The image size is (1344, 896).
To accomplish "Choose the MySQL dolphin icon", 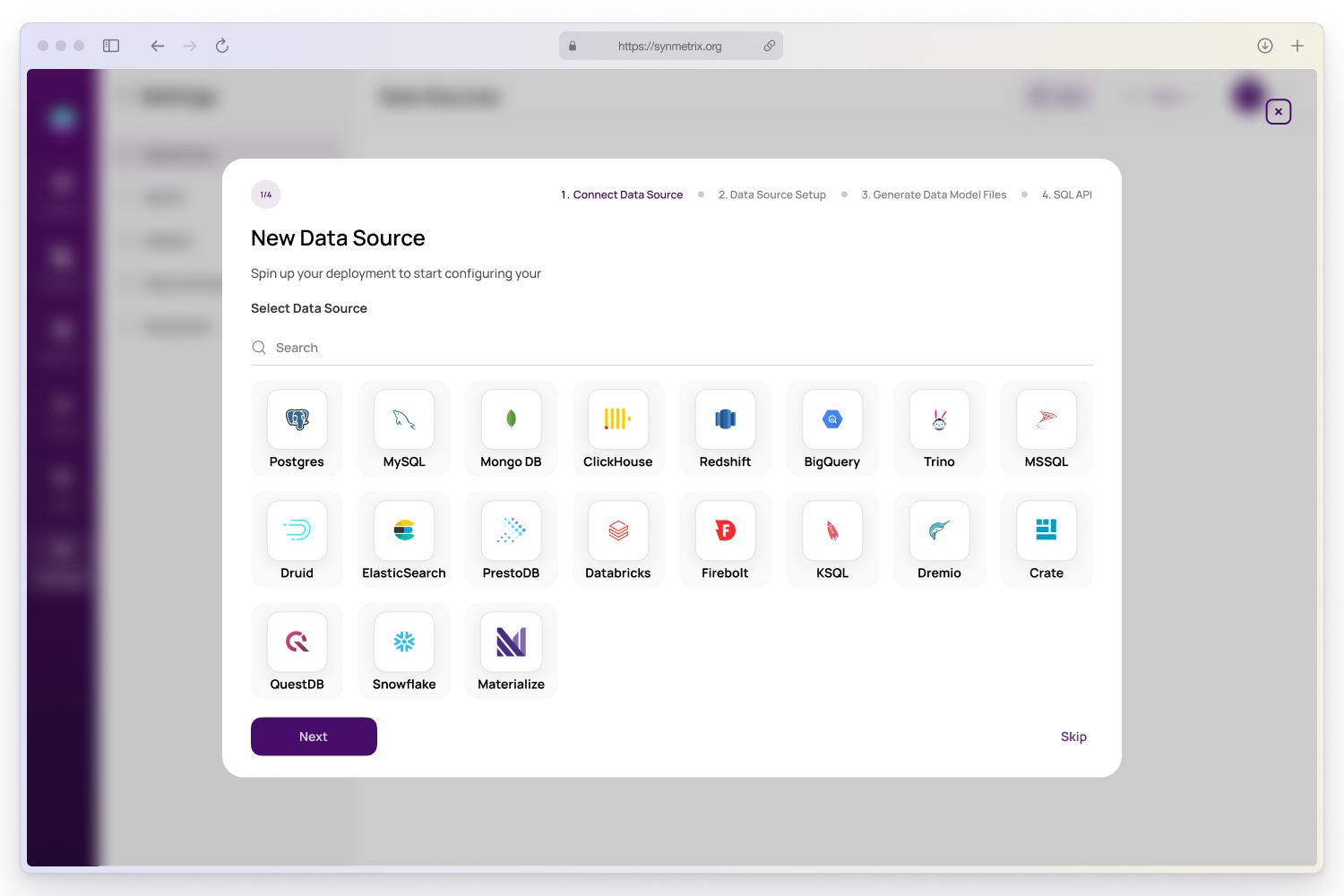I will tap(404, 419).
